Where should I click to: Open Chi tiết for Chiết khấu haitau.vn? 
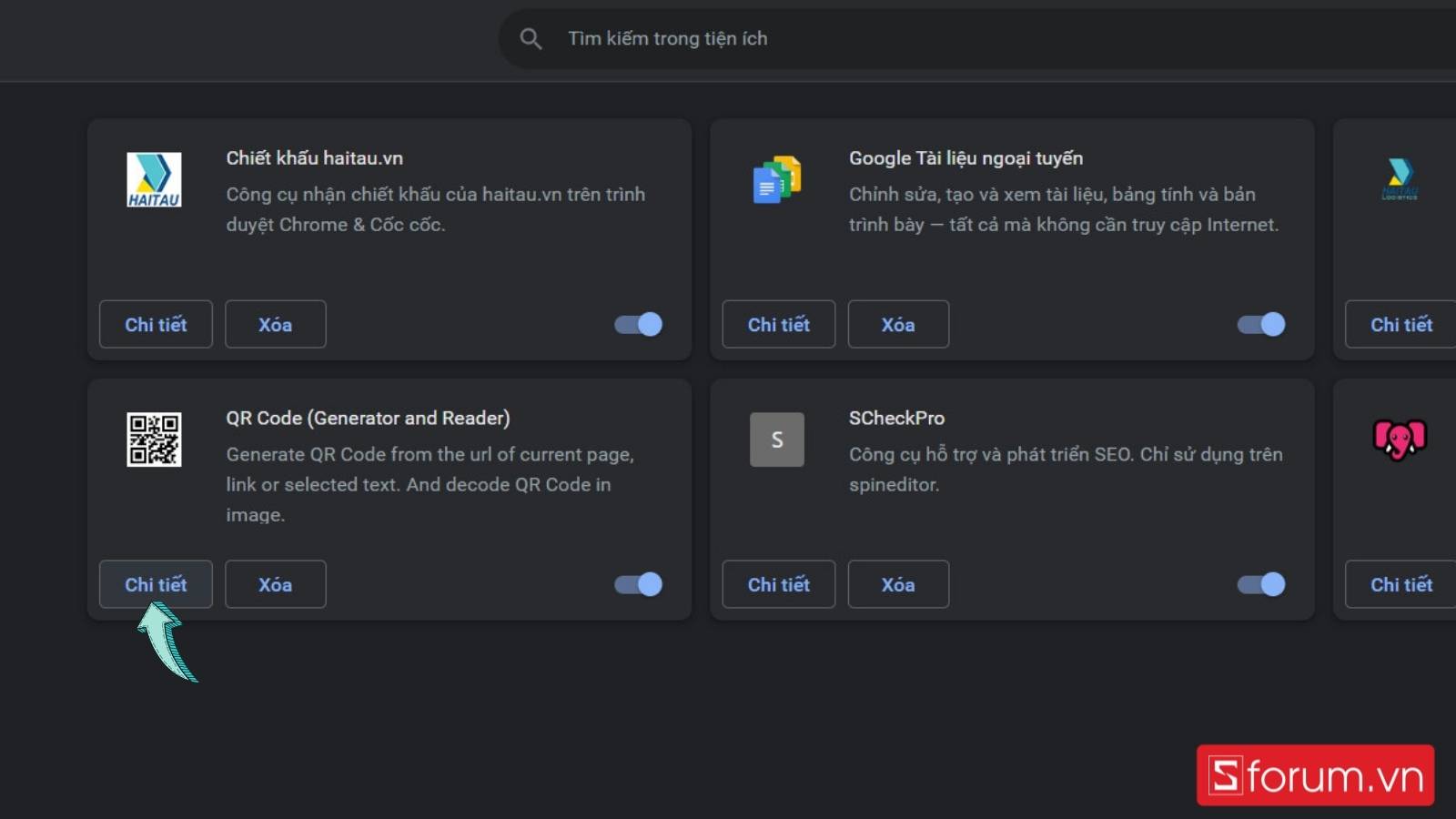156,324
